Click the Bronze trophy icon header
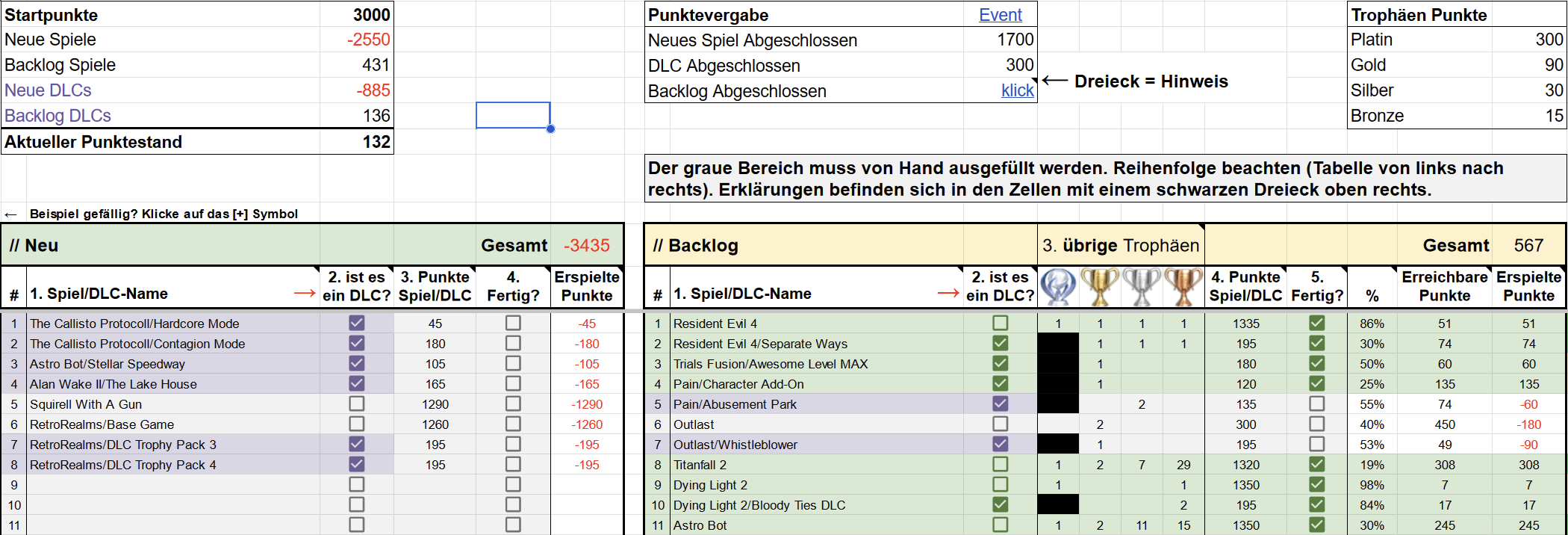The height and width of the screenshot is (535, 1568). click(1183, 287)
